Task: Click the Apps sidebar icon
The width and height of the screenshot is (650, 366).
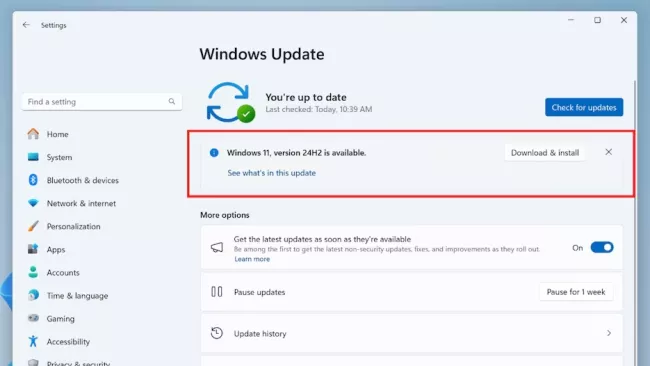Action: pyautogui.click(x=33, y=249)
